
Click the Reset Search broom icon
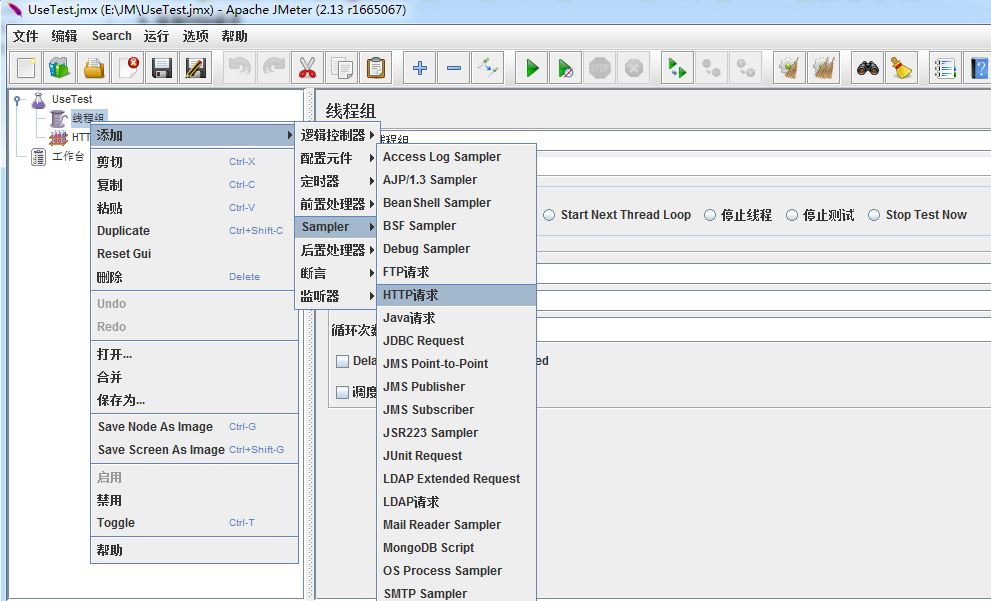click(x=902, y=68)
